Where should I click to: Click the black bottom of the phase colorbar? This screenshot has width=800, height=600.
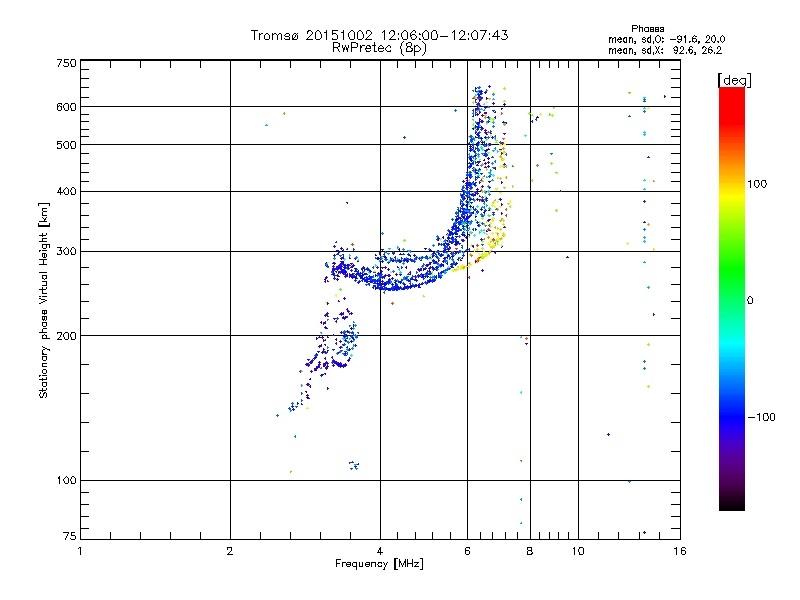[732, 503]
